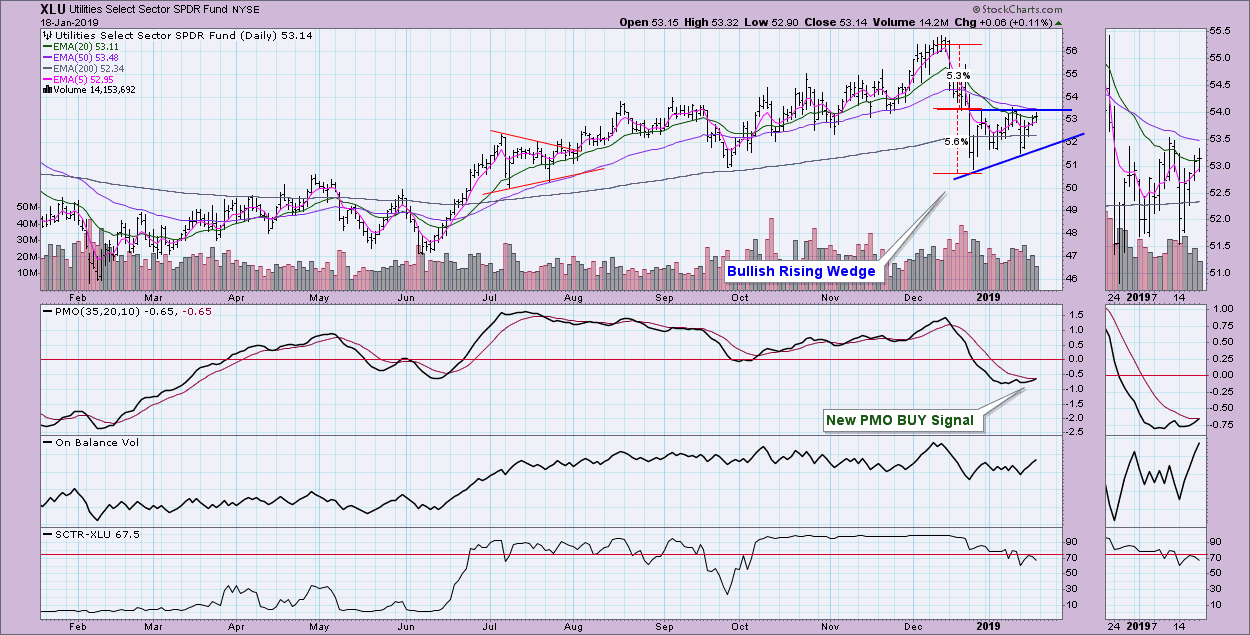Click the 46 price axis label

(1071, 278)
